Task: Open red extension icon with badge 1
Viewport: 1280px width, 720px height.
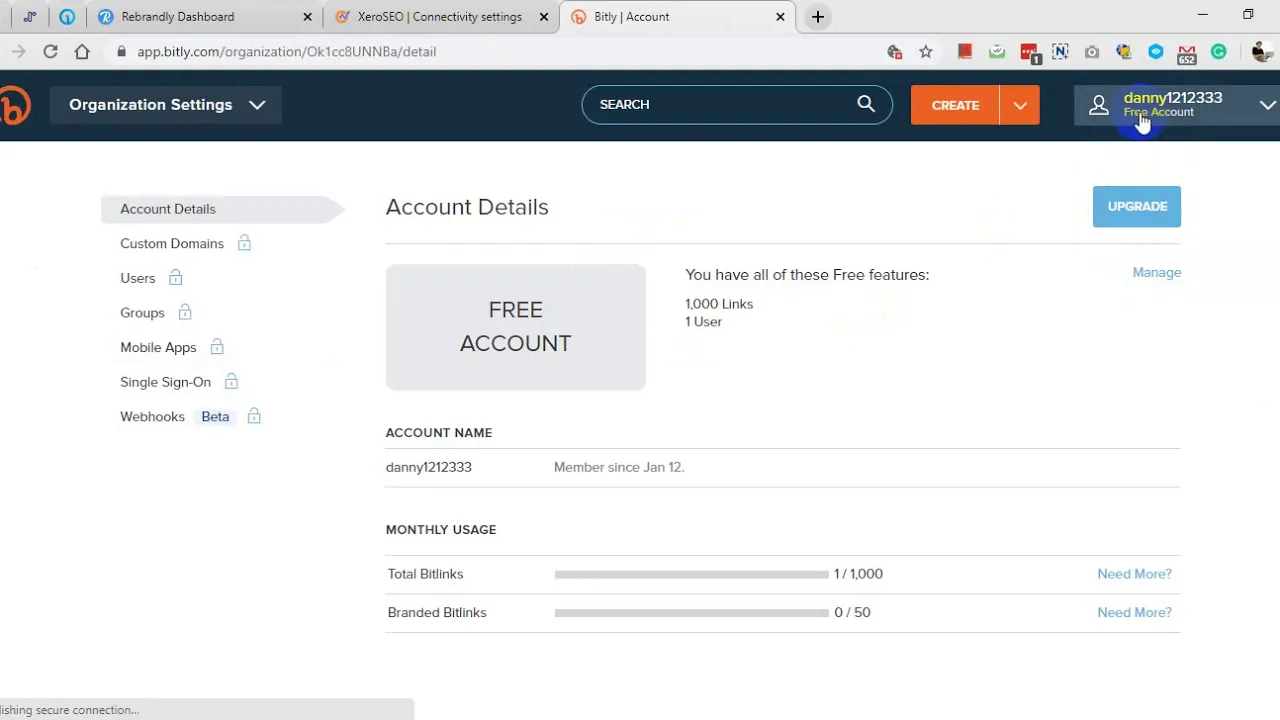Action: pos(1029,53)
